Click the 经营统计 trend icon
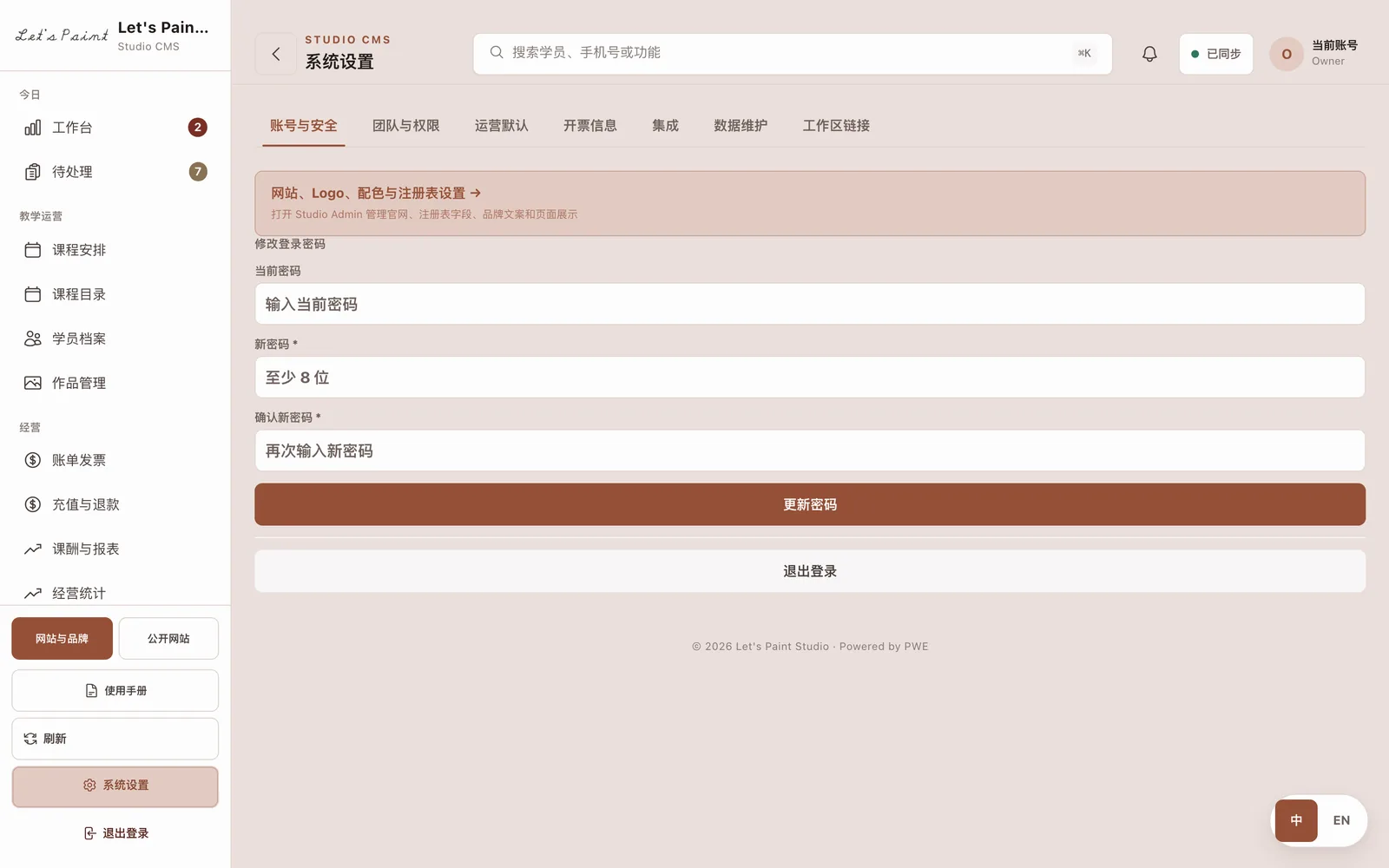The image size is (1389, 868). coord(33,594)
